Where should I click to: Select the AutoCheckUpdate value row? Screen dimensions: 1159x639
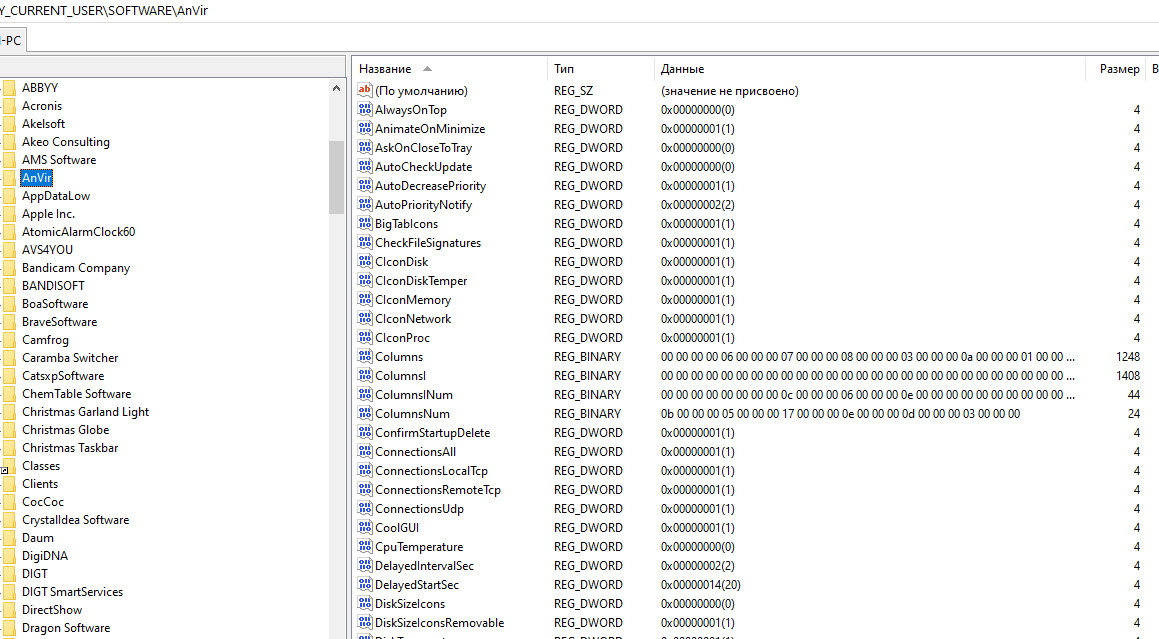[x=423, y=167]
